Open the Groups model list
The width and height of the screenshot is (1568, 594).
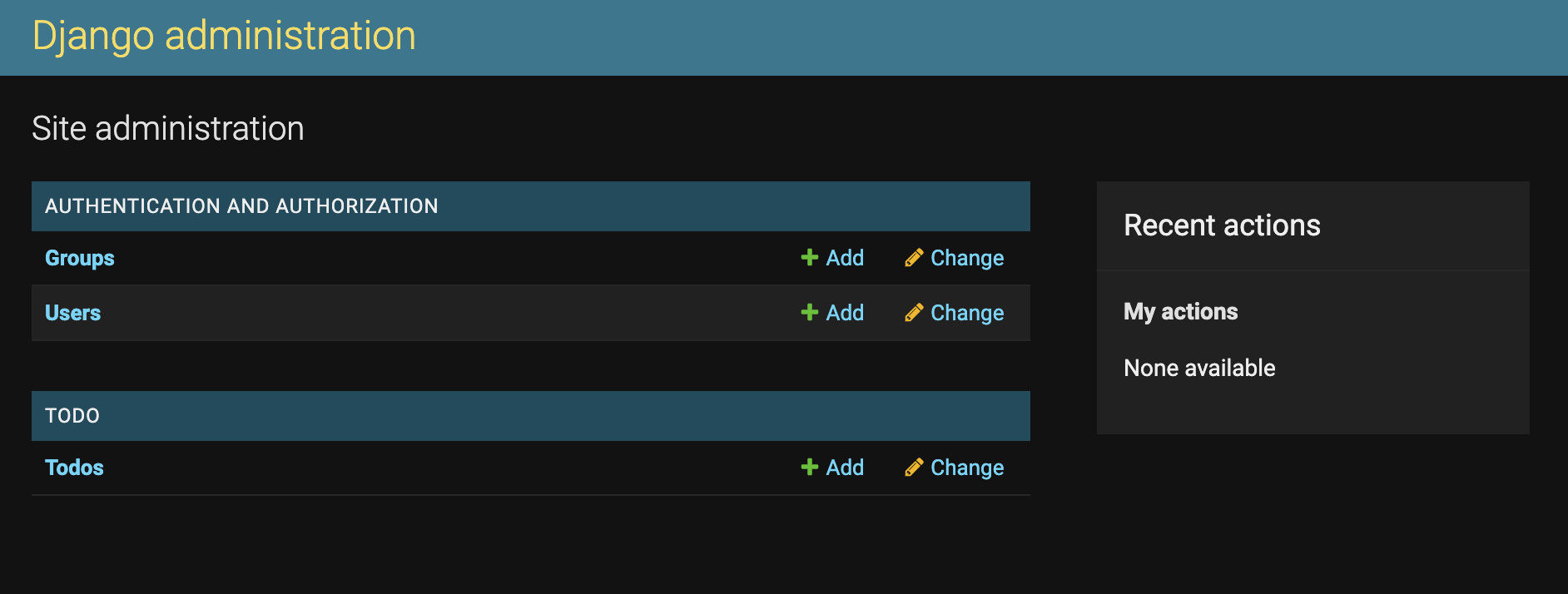click(x=80, y=258)
